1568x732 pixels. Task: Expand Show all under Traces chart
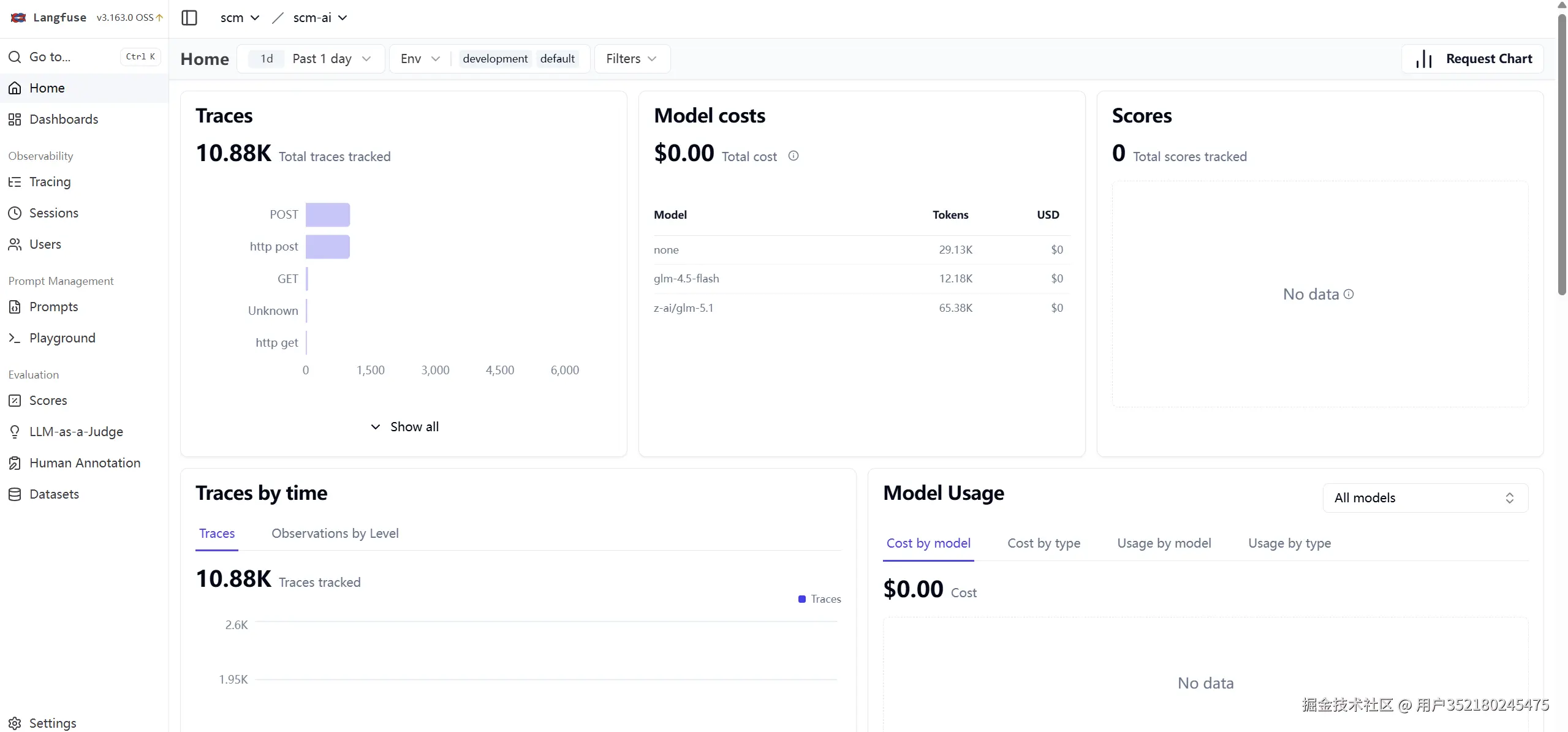404,427
